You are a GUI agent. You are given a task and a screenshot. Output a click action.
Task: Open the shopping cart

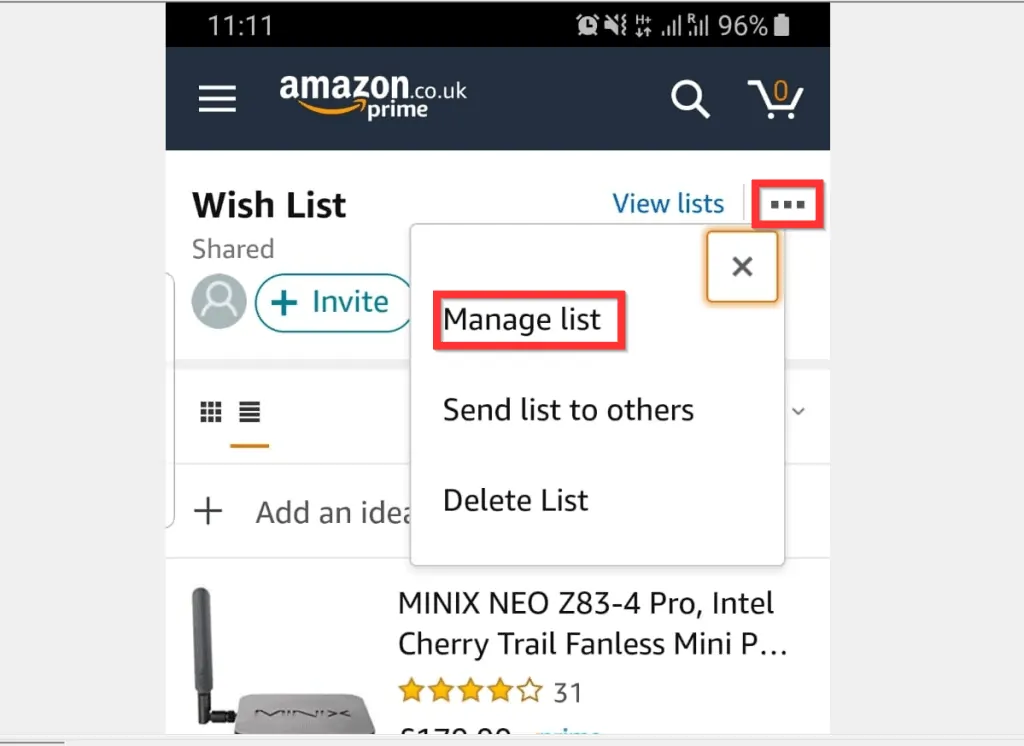[777, 99]
